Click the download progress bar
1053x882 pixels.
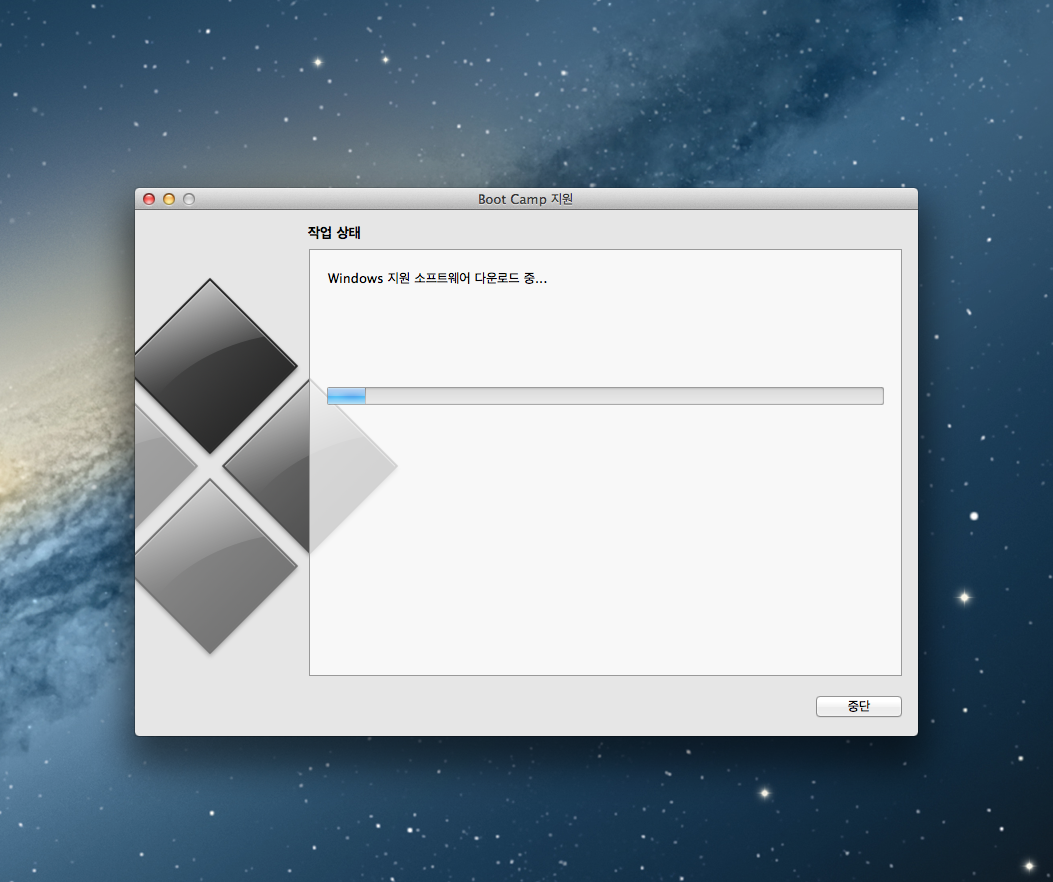click(605, 396)
